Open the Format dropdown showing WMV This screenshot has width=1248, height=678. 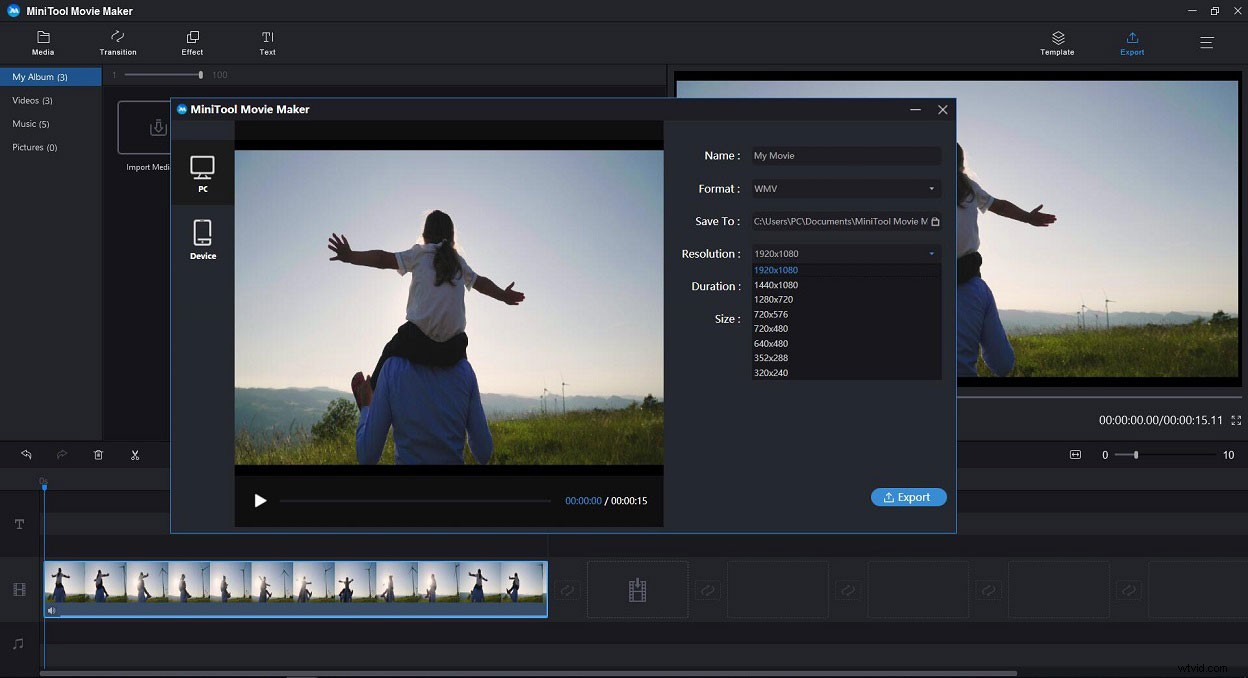click(x=845, y=188)
